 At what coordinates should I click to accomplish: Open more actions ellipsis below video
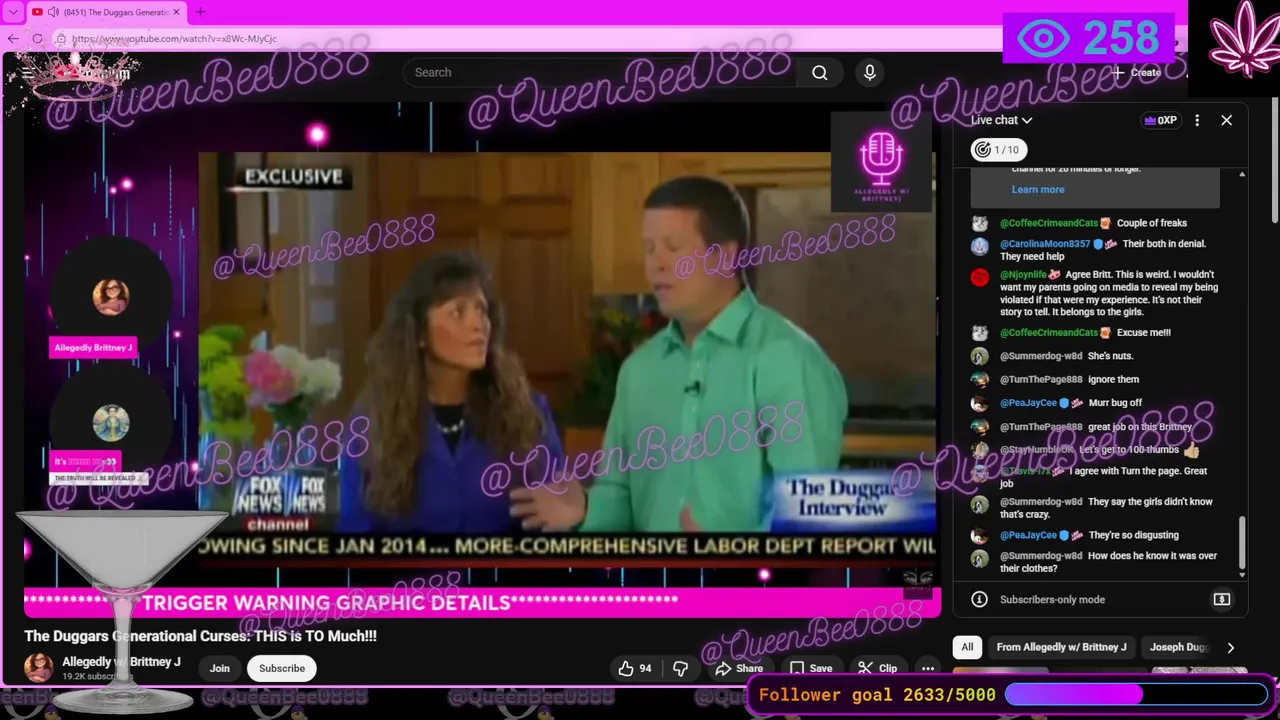pyautogui.click(x=928, y=668)
